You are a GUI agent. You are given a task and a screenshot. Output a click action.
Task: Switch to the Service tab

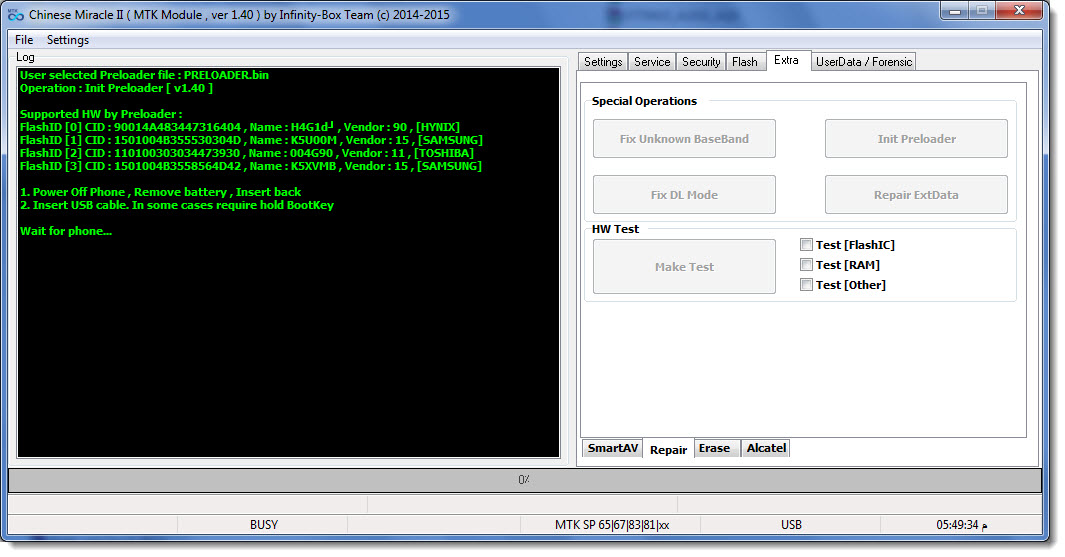click(x=652, y=62)
